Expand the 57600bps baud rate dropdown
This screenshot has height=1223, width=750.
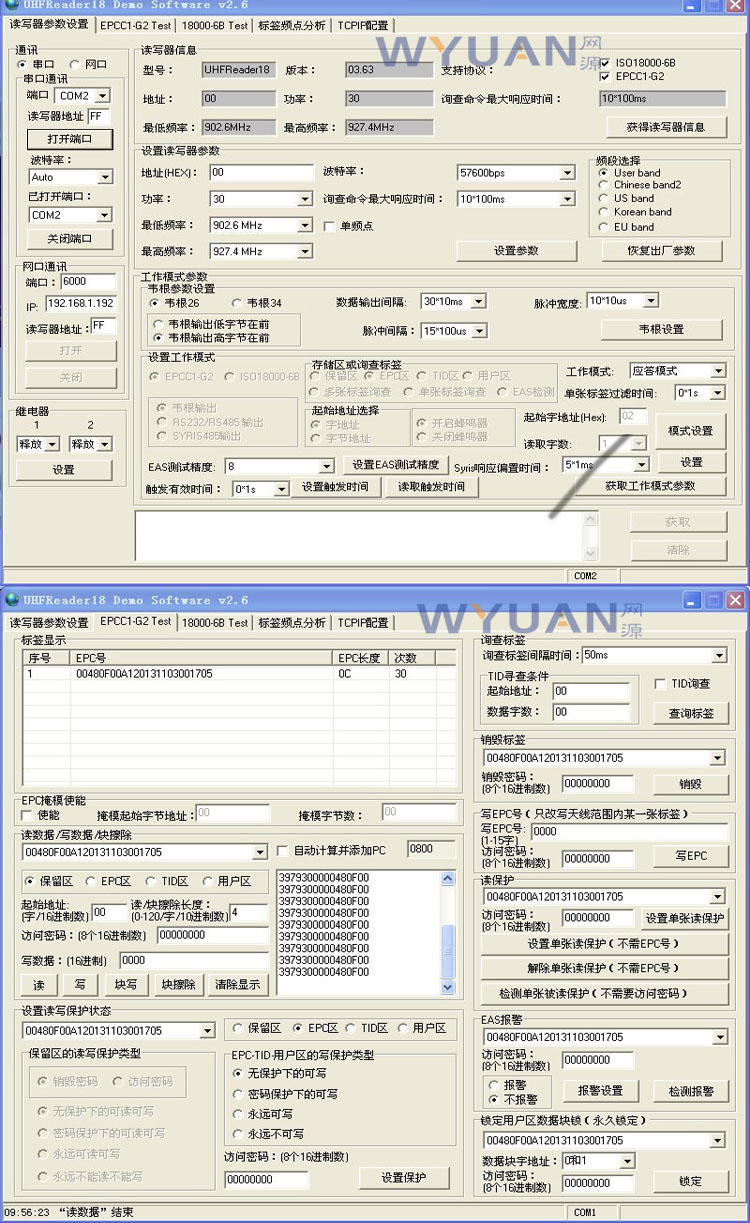point(568,173)
